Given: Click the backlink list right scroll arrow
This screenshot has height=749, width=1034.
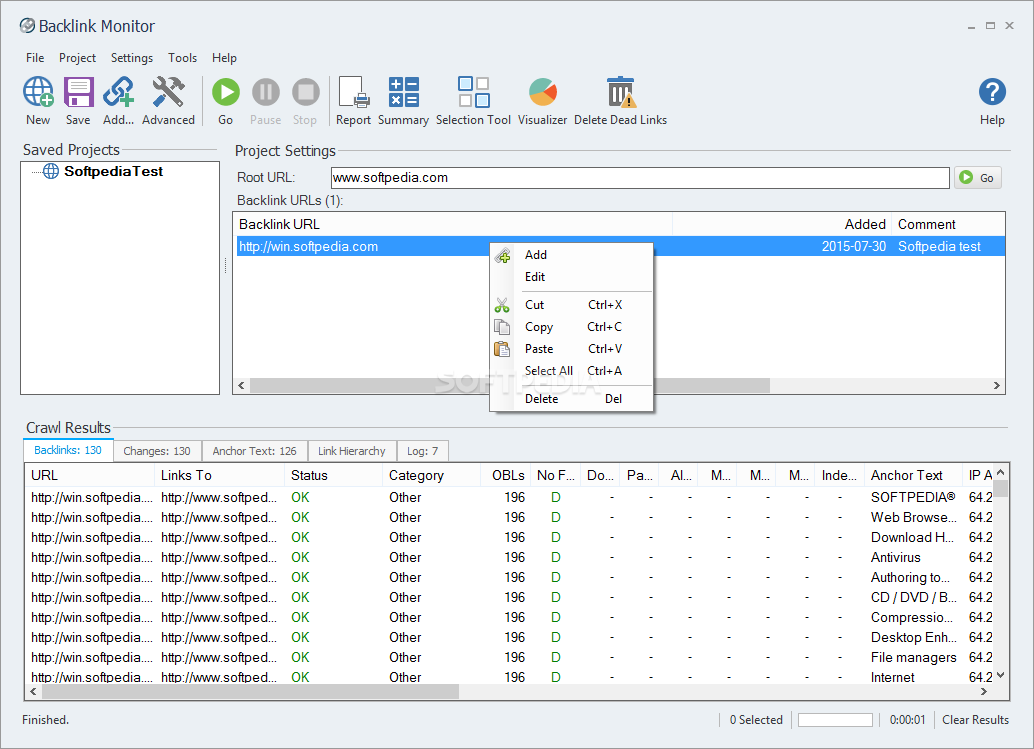Looking at the screenshot, I should tap(996, 386).
